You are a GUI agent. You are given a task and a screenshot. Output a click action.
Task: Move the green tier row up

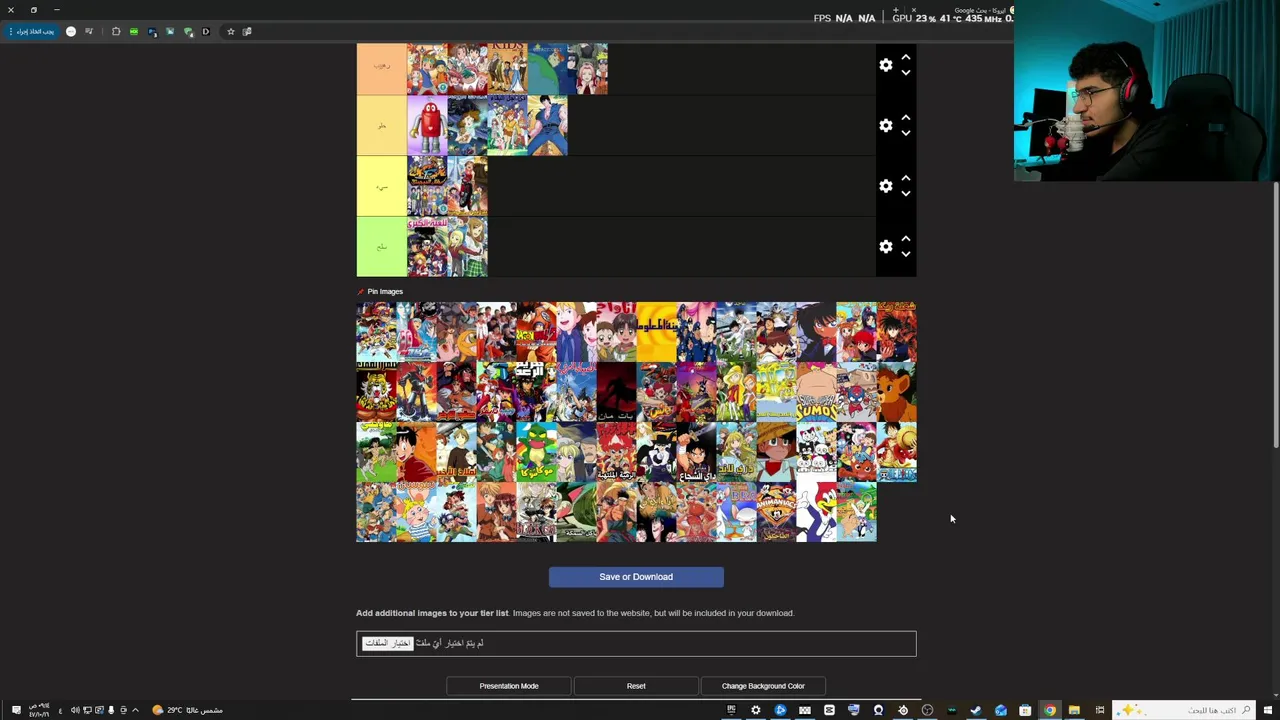(x=905, y=239)
